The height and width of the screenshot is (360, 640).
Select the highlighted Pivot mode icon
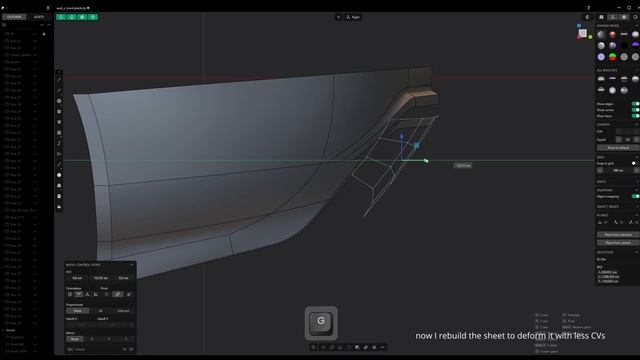[118, 294]
